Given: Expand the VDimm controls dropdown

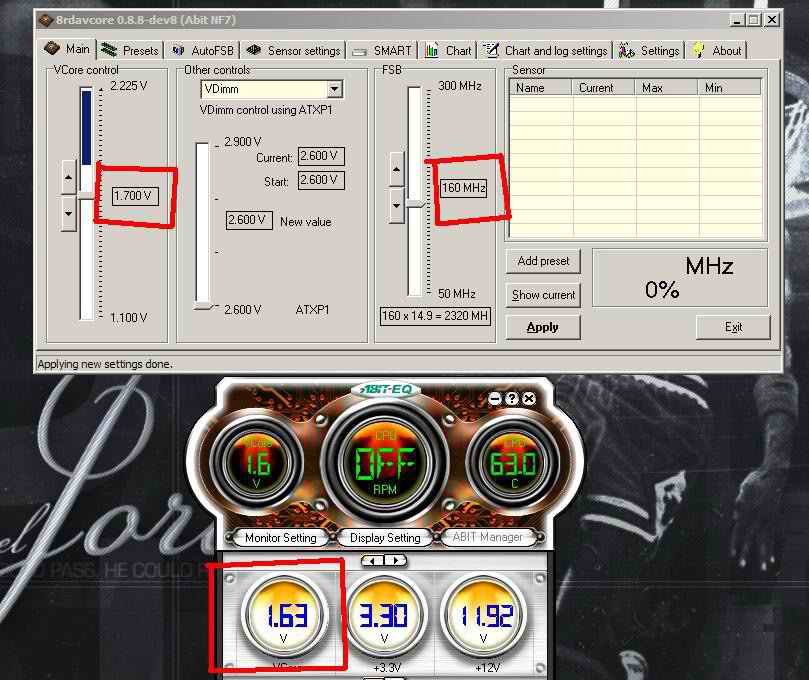Looking at the screenshot, I should pos(335,89).
